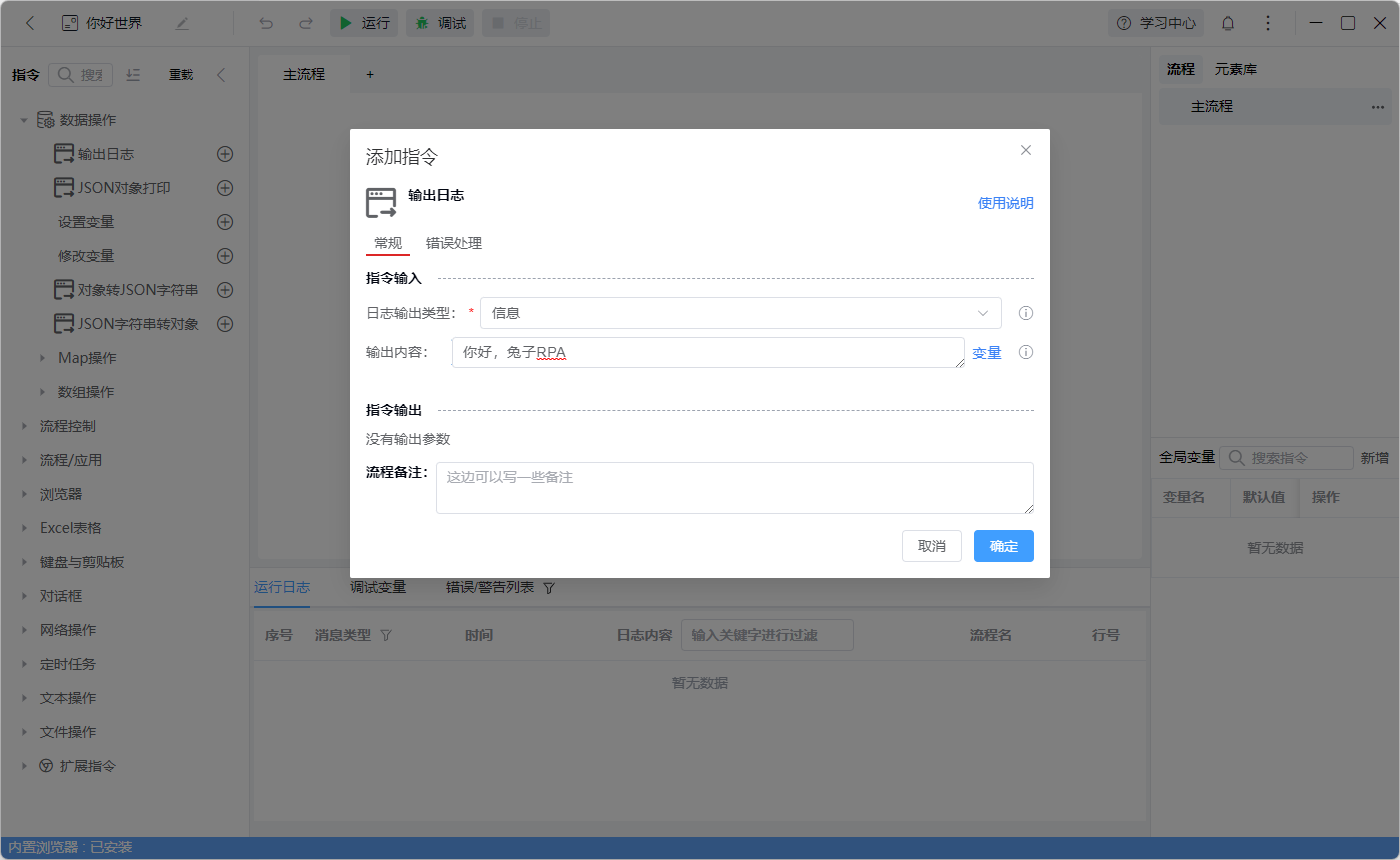Viewport: 1400px width, 860px height.
Task: Click the 新增 global variable button
Action: tap(1374, 458)
